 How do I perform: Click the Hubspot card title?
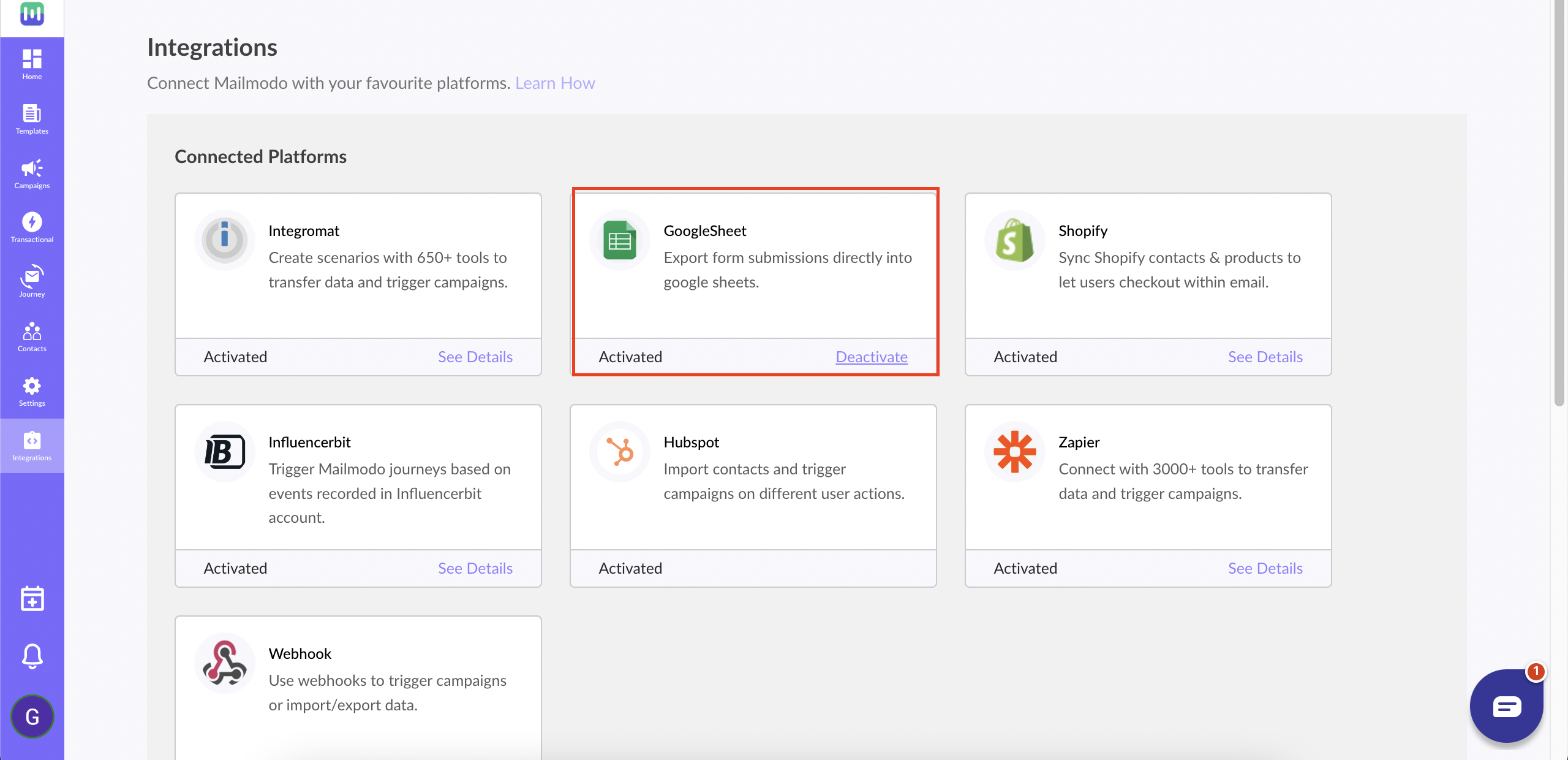691,442
